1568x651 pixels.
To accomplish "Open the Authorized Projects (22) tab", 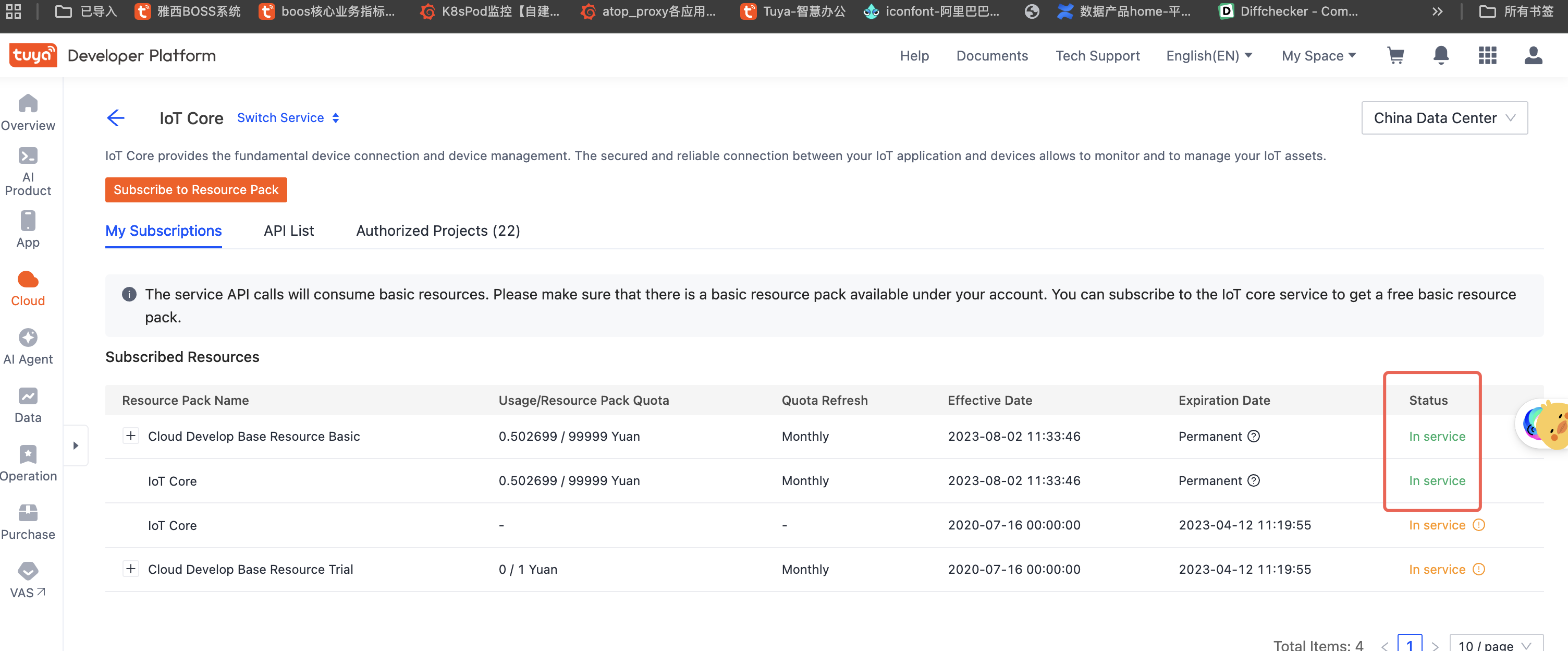I will pos(438,231).
